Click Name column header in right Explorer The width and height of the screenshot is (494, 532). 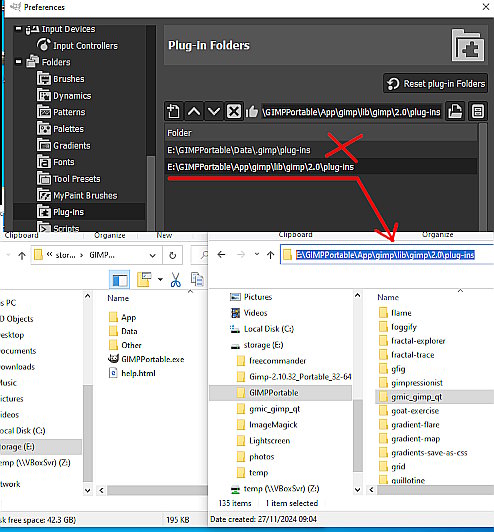(388, 297)
